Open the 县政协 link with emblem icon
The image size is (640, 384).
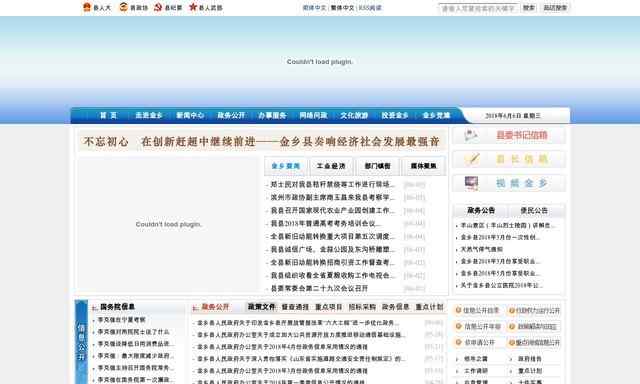click(133, 7)
